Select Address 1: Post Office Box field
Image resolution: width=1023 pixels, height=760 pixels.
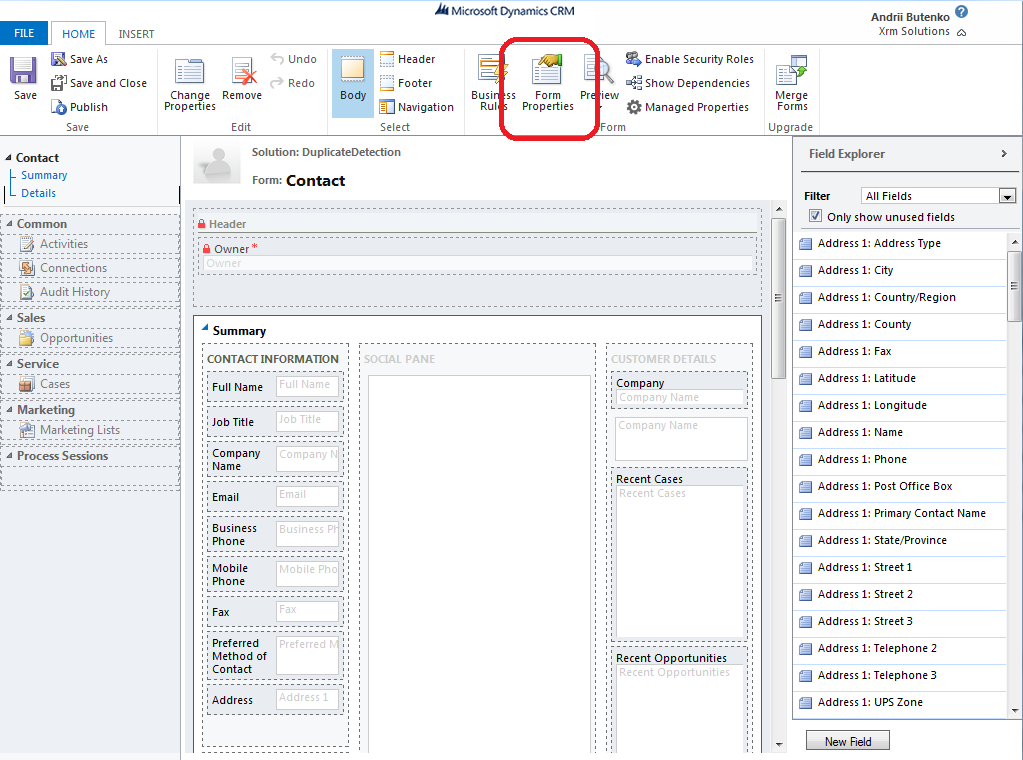901,487
